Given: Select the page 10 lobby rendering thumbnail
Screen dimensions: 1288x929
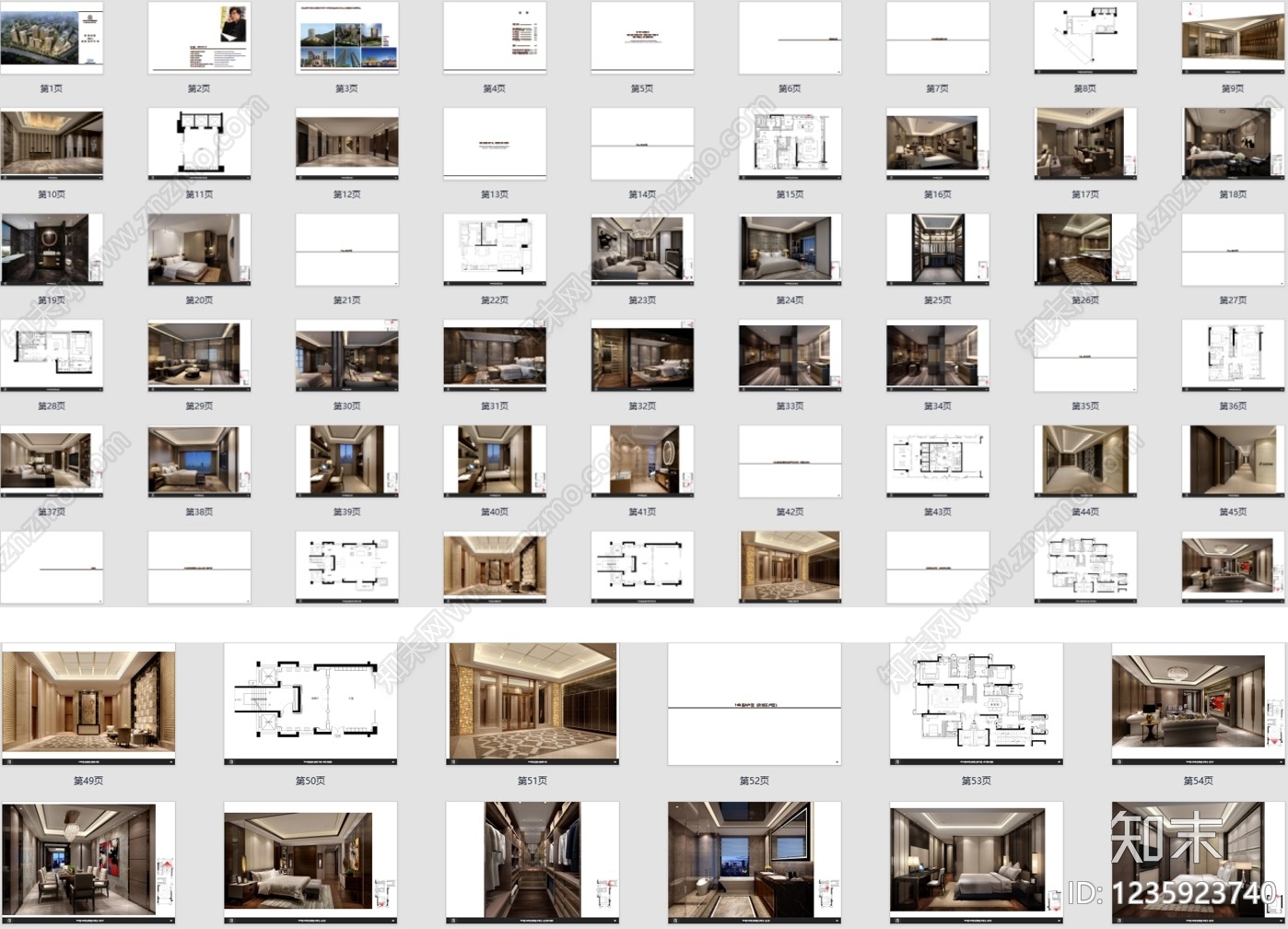Looking at the screenshot, I should 52,144.
